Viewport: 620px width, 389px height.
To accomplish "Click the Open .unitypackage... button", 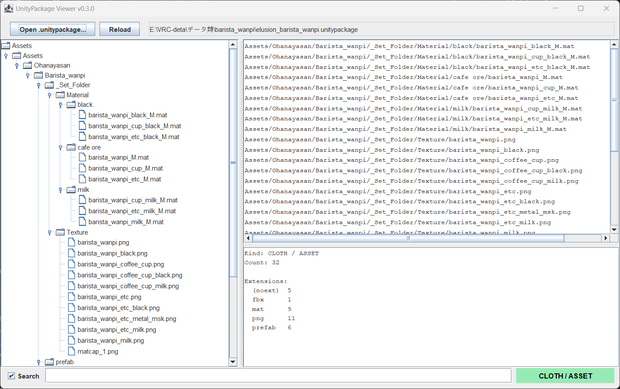I will pyautogui.click(x=53, y=29).
